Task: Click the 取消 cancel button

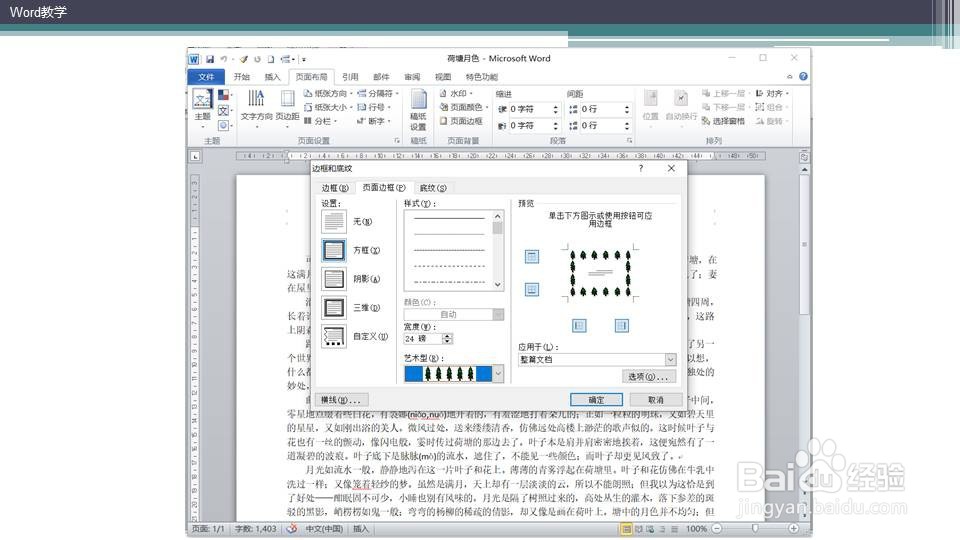Action: [656, 400]
